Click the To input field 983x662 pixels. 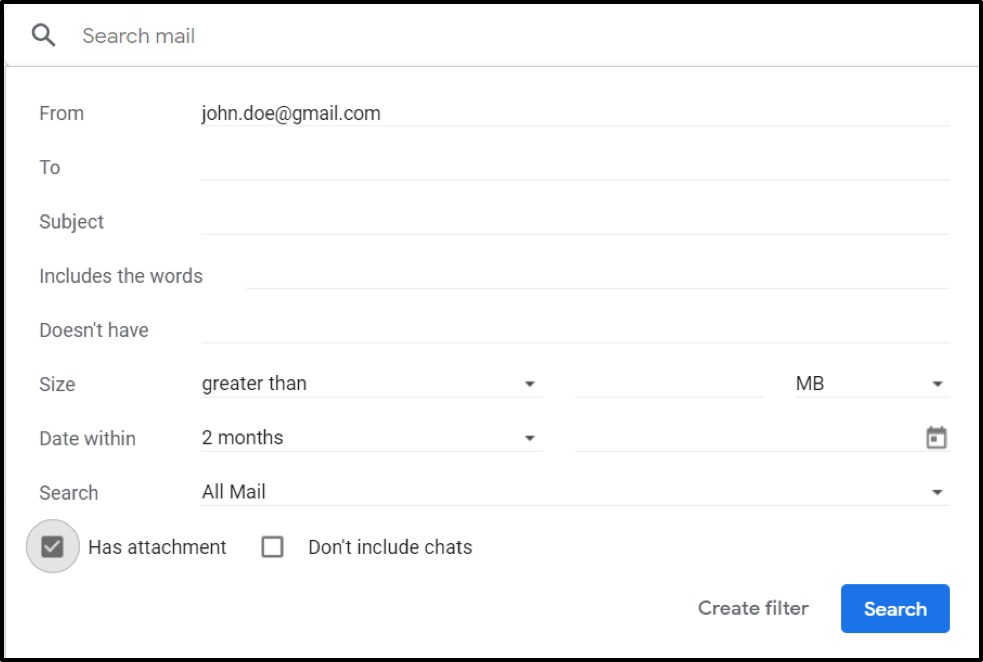click(x=574, y=168)
